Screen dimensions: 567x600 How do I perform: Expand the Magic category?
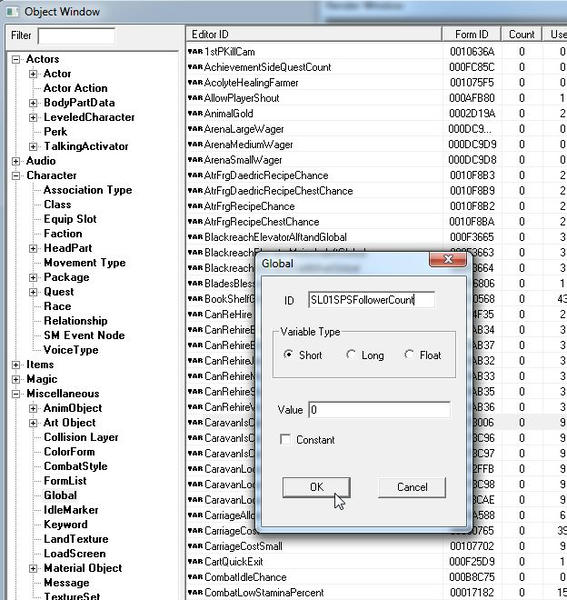click(x=16, y=379)
